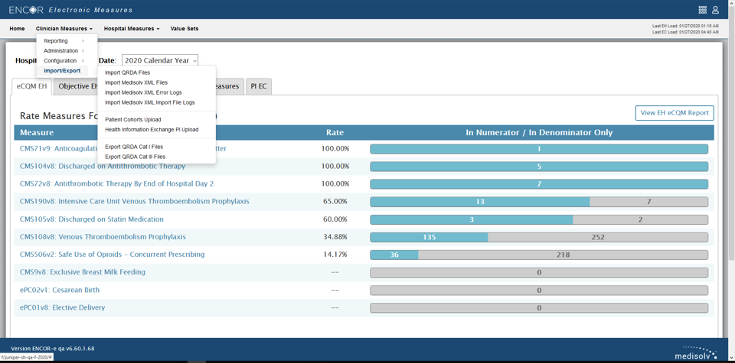Open CMS108v8 Venous Thromboembolism Prophylaxis link
735x363 pixels.
(x=103, y=237)
